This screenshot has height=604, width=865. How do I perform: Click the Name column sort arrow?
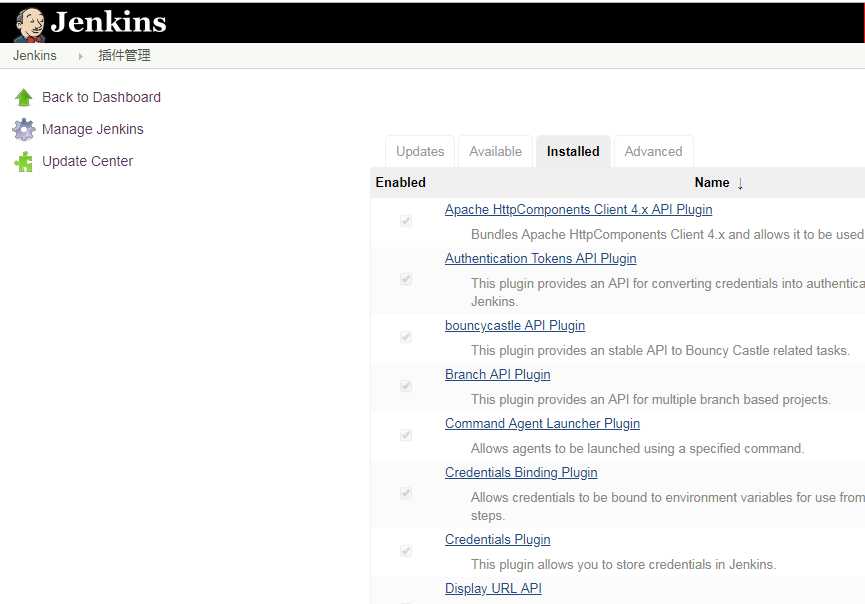[740, 183]
